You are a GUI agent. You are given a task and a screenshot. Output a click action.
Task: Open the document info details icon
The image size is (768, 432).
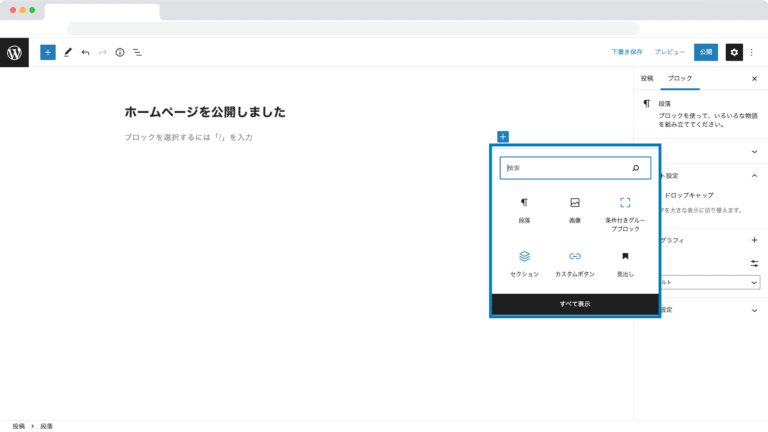tap(120, 52)
